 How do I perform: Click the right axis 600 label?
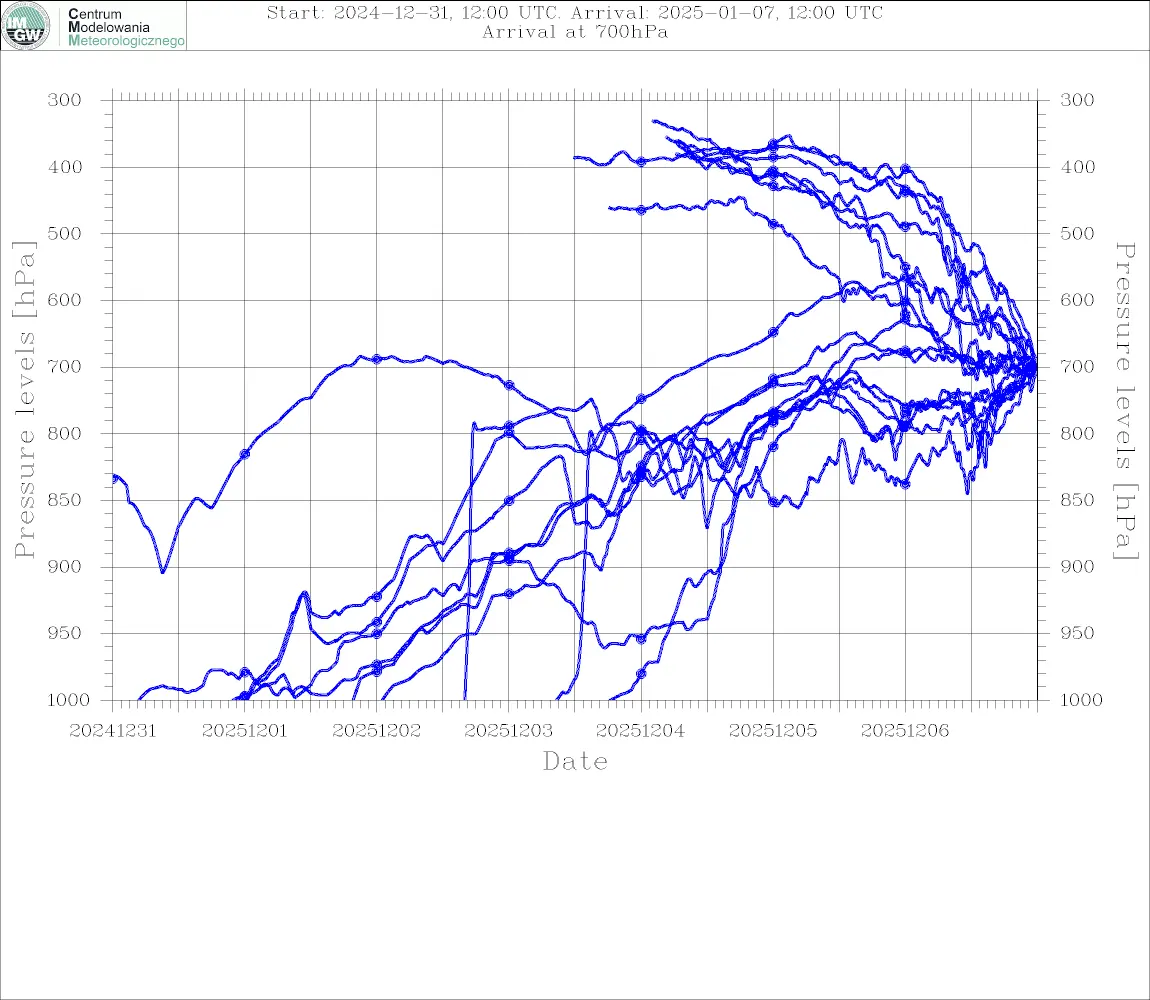pos(1077,300)
